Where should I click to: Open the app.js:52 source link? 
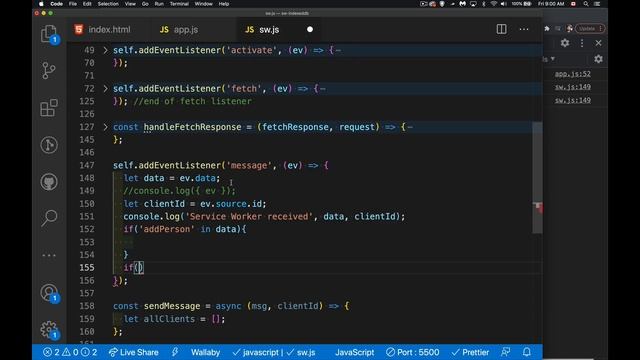click(572, 74)
